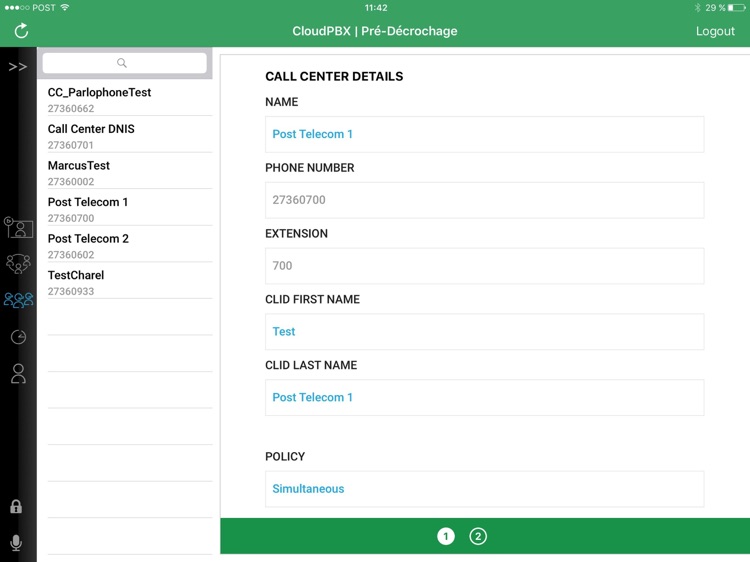The width and height of the screenshot is (750, 562).
Task: Open the hunt group sidebar icon
Action: coord(18,264)
